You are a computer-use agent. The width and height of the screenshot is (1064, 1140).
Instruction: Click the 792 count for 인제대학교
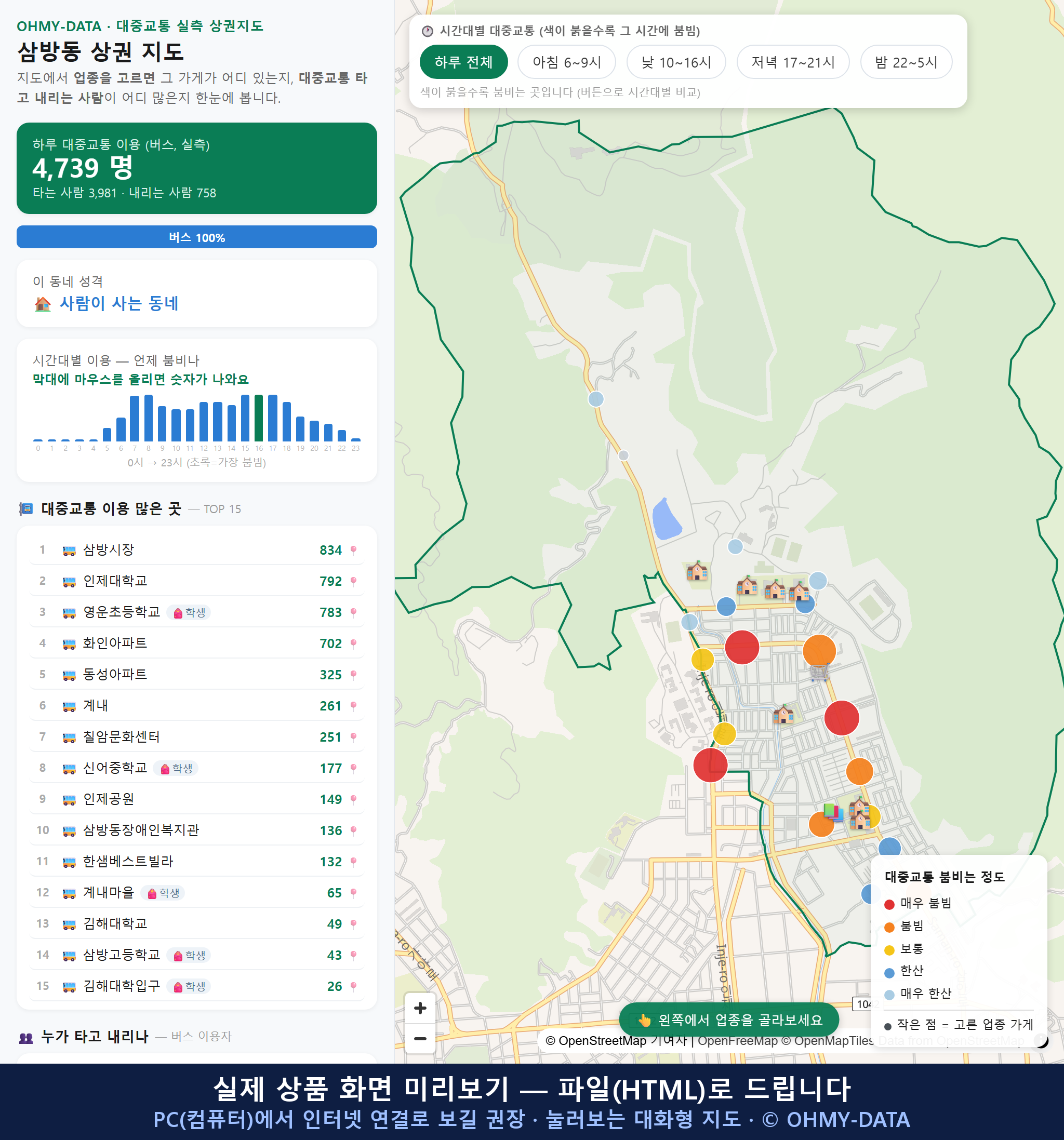pos(330,582)
